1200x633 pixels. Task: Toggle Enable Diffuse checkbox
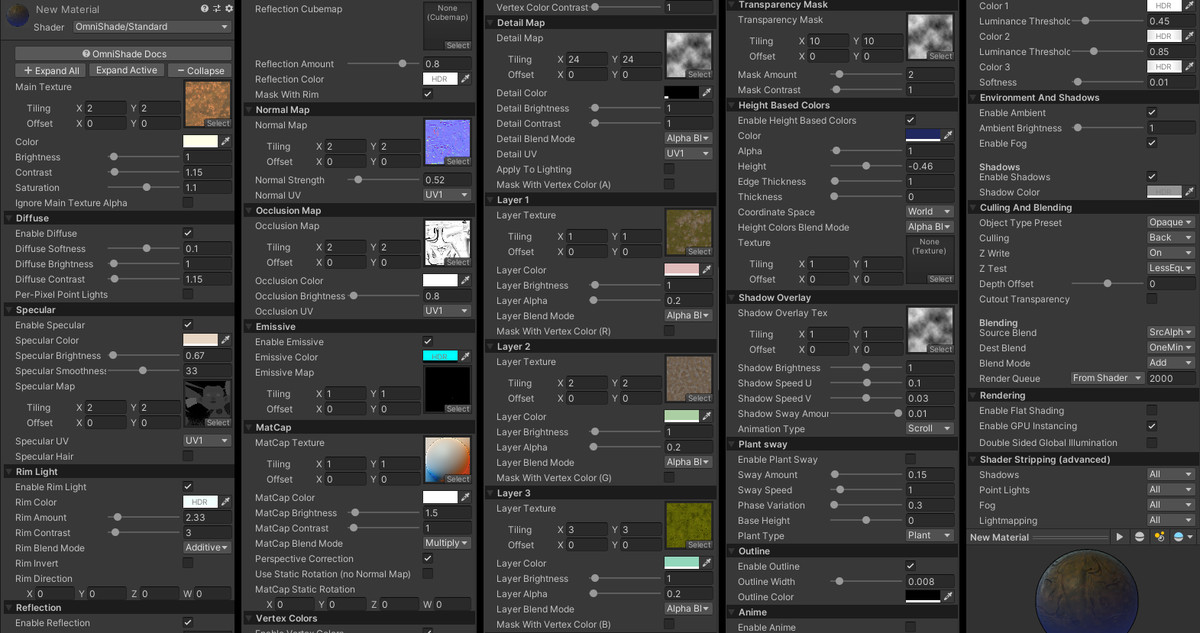click(188, 233)
